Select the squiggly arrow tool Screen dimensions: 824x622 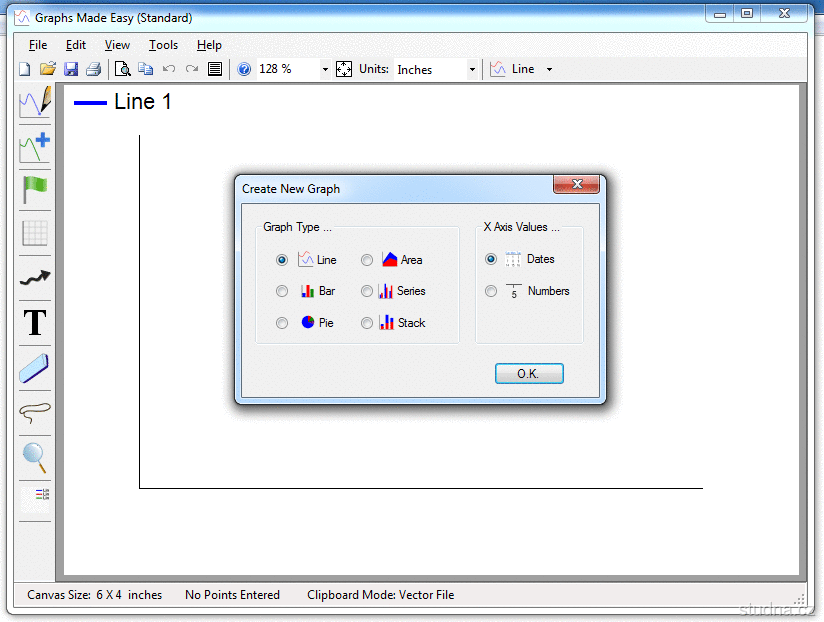(x=35, y=277)
